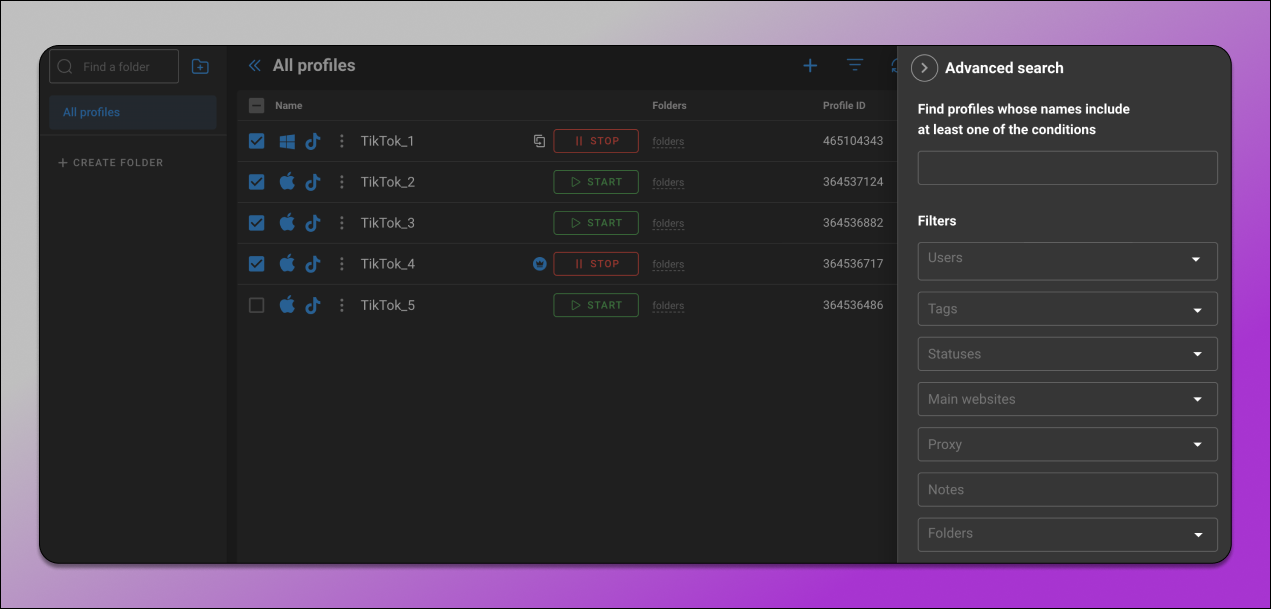The height and width of the screenshot is (609, 1271).
Task: Click TikTok icon on TikTok_3 row
Action: point(313,223)
